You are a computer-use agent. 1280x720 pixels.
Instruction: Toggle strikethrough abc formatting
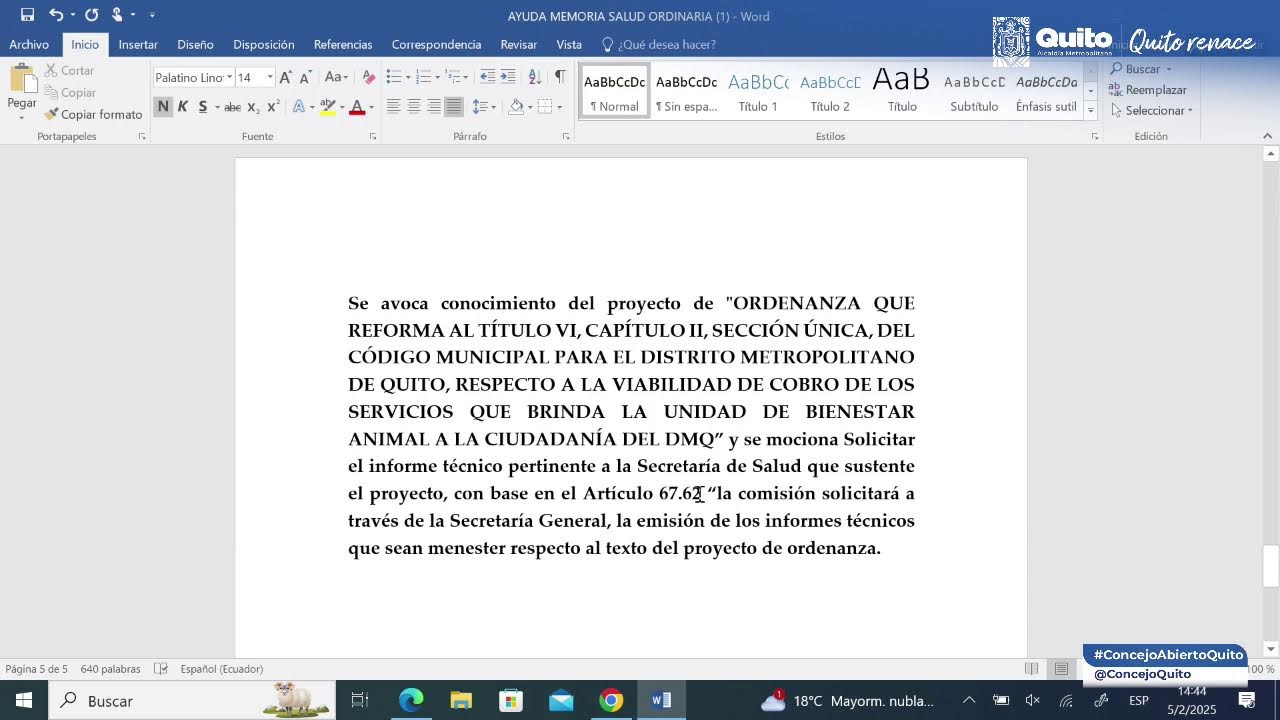tap(232, 107)
